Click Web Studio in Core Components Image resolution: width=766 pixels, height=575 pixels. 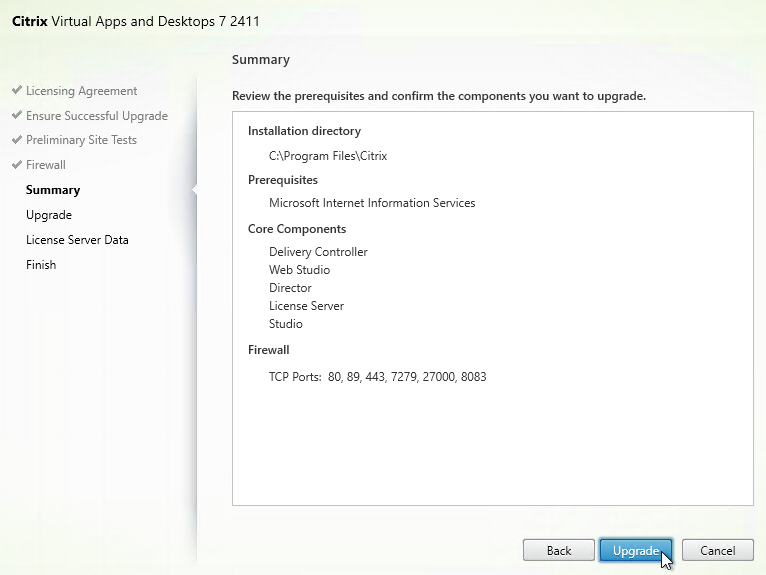pos(299,270)
